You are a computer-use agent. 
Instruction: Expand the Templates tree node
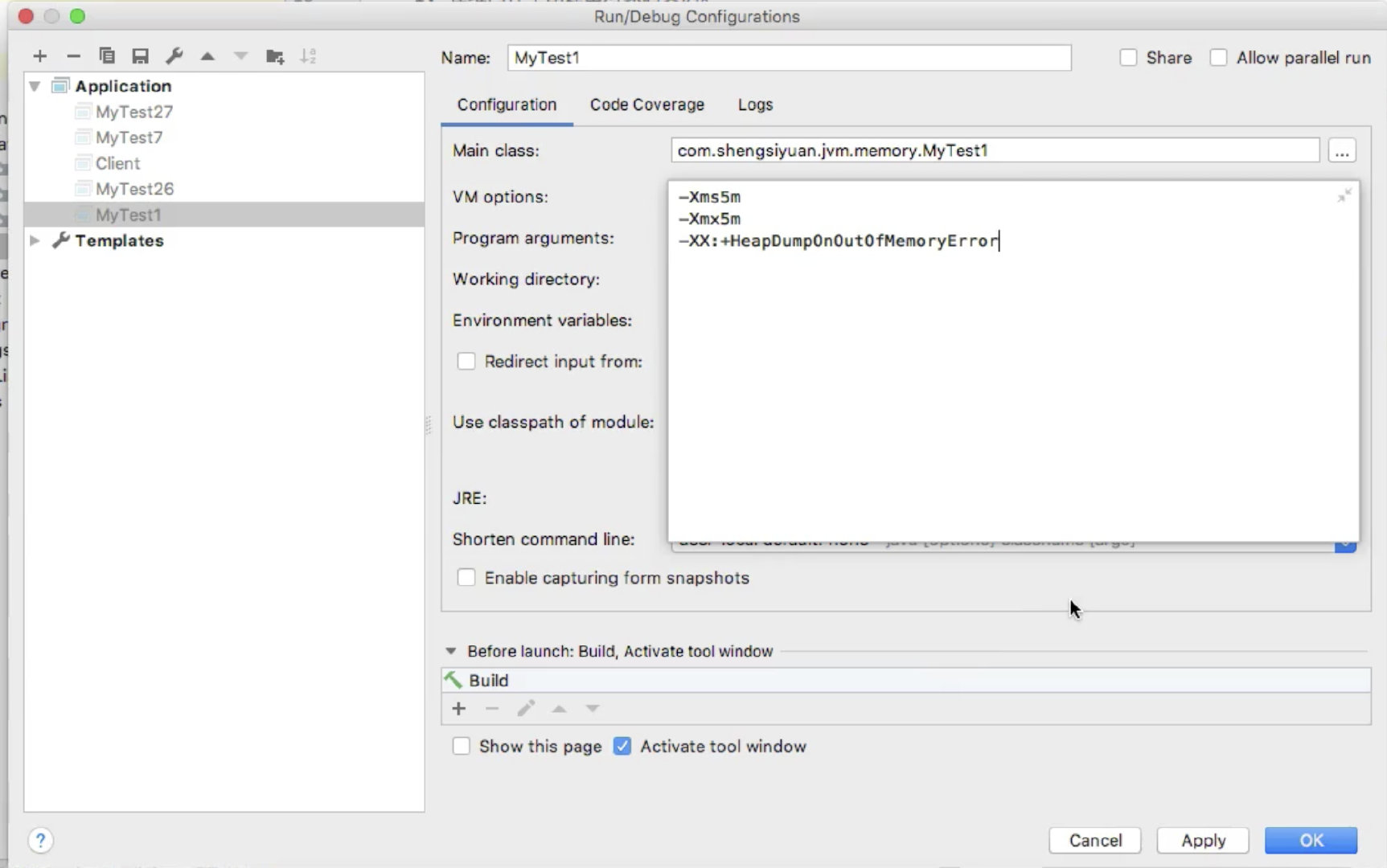point(35,240)
